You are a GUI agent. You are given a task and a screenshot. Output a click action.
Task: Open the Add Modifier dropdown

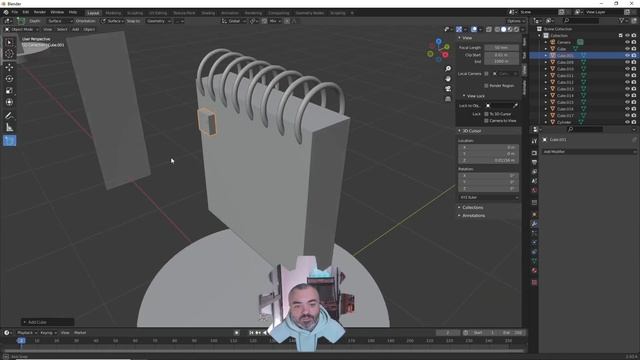click(589, 152)
